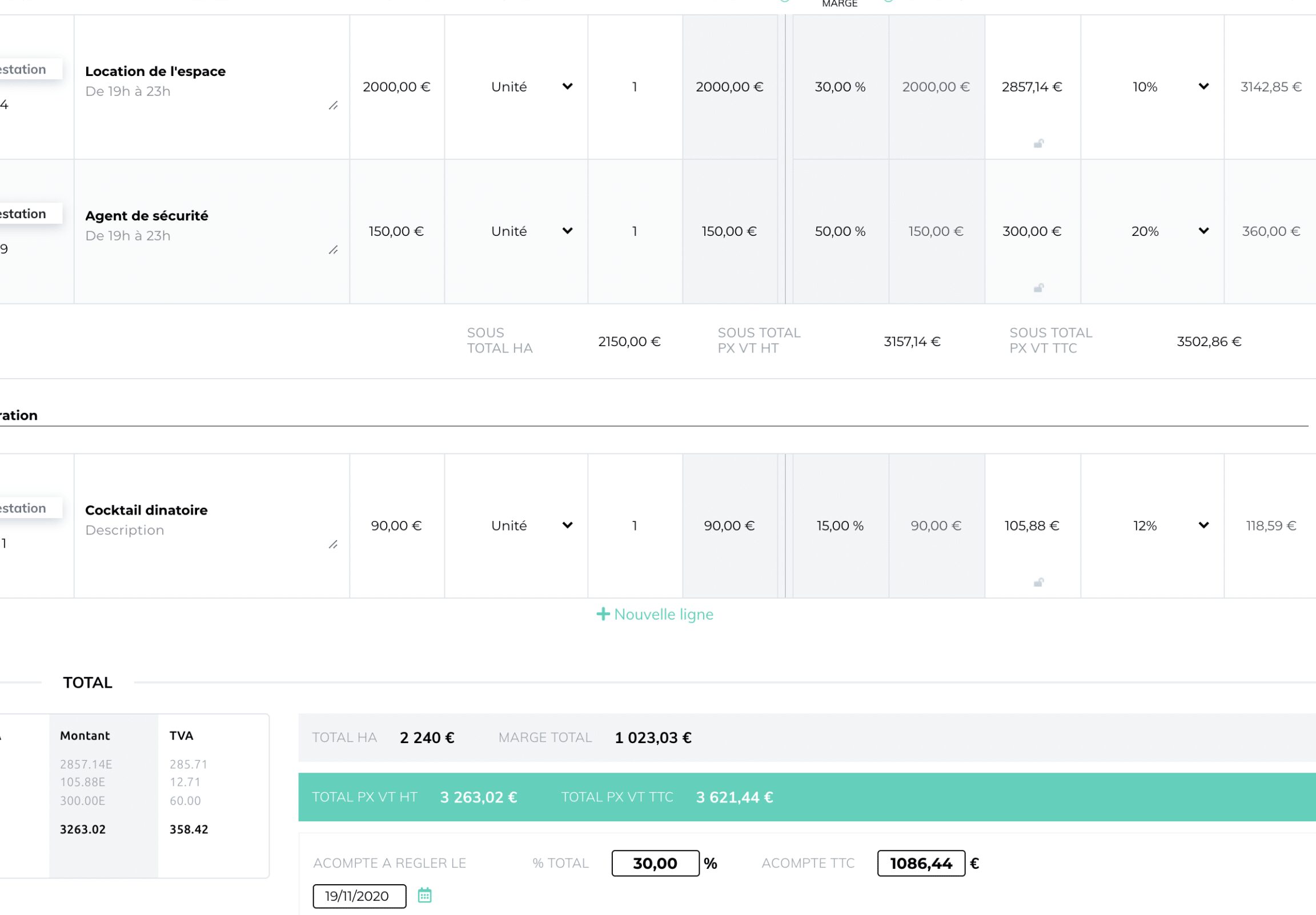Click the TOTAL PX VT HT 3 263,02 €

point(479,798)
